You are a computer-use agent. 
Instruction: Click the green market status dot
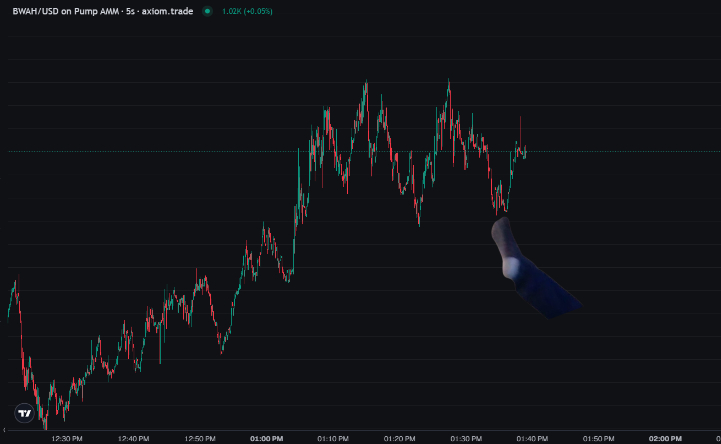click(x=207, y=11)
